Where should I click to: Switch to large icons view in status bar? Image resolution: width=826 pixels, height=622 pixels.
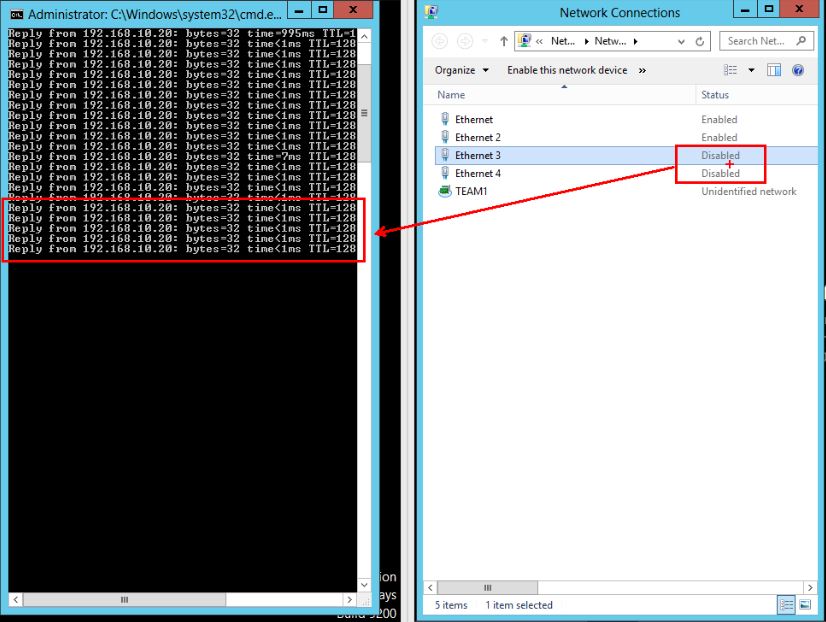click(804, 605)
